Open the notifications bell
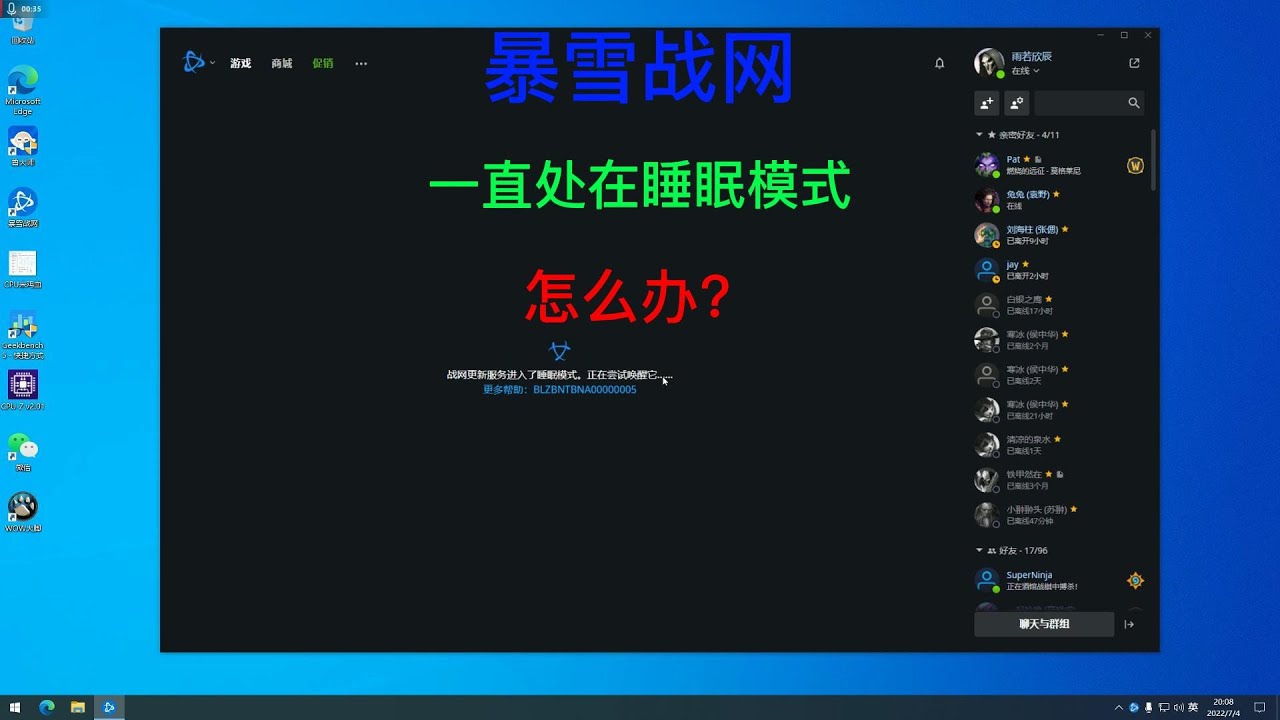Screen dimensions: 1280x720 pos(939,63)
